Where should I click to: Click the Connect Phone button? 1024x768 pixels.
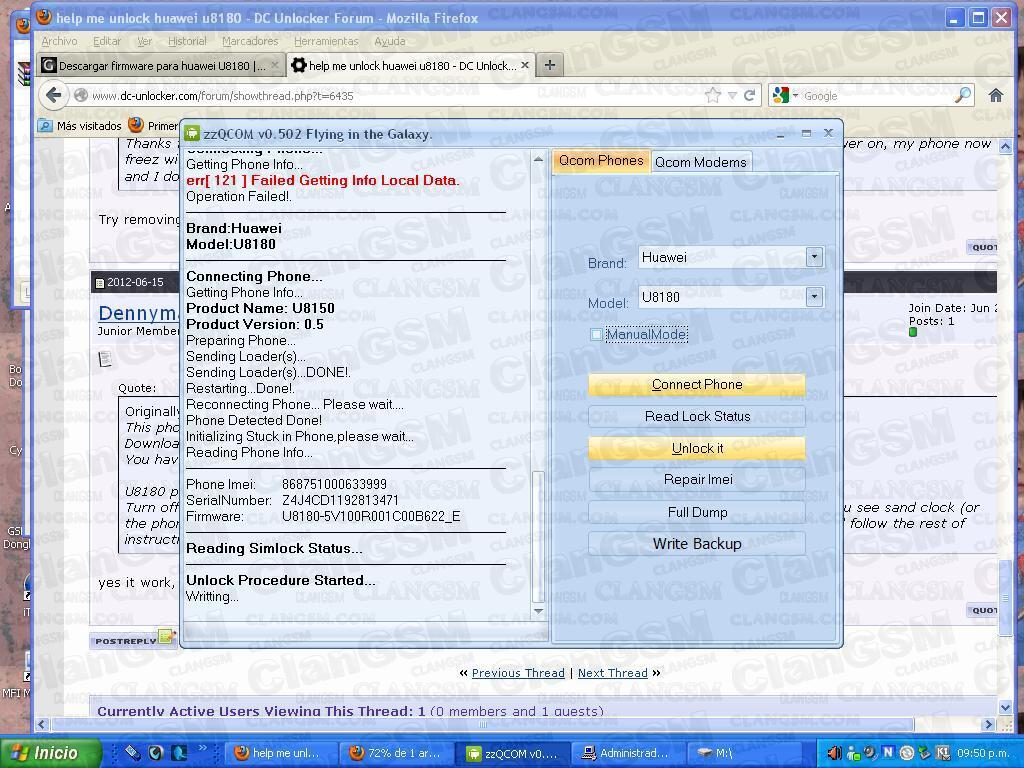[x=697, y=385]
